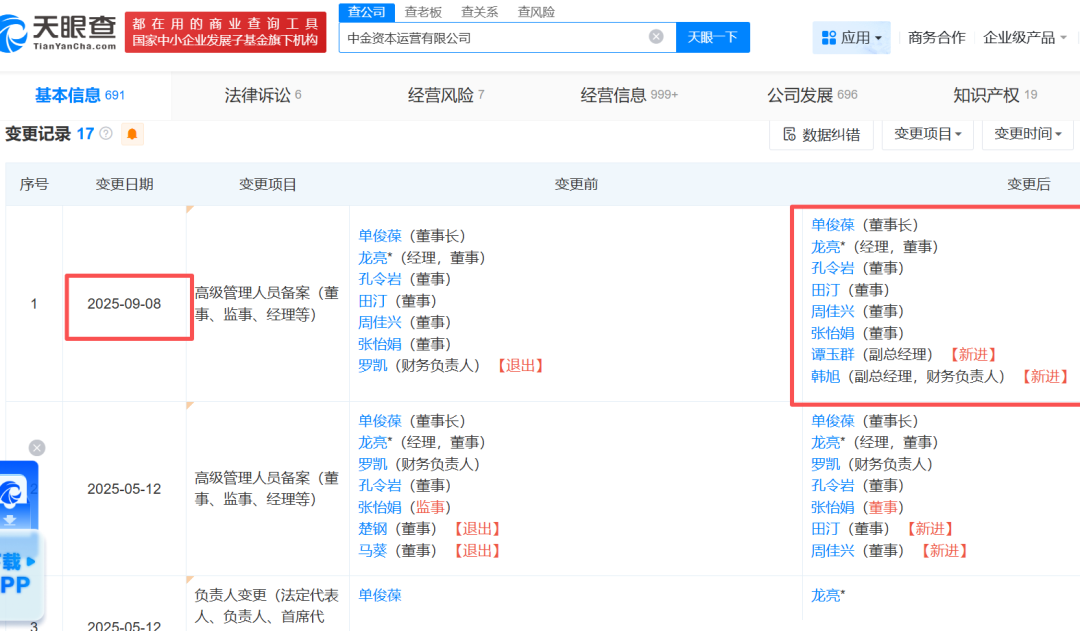Screen dimensions: 1080x631
Task: Open 韩旭 profile link in 变更后
Action: pyautogui.click(x=826, y=376)
